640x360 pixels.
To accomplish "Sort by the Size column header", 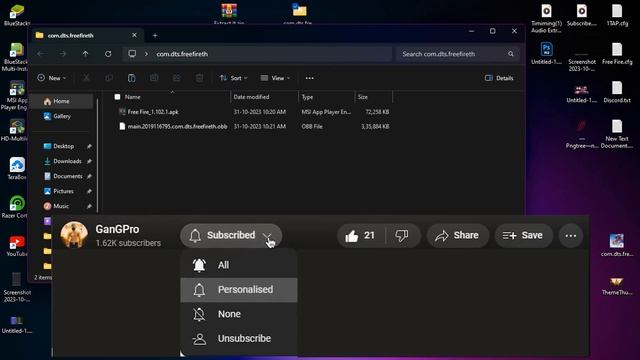I will pos(363,97).
